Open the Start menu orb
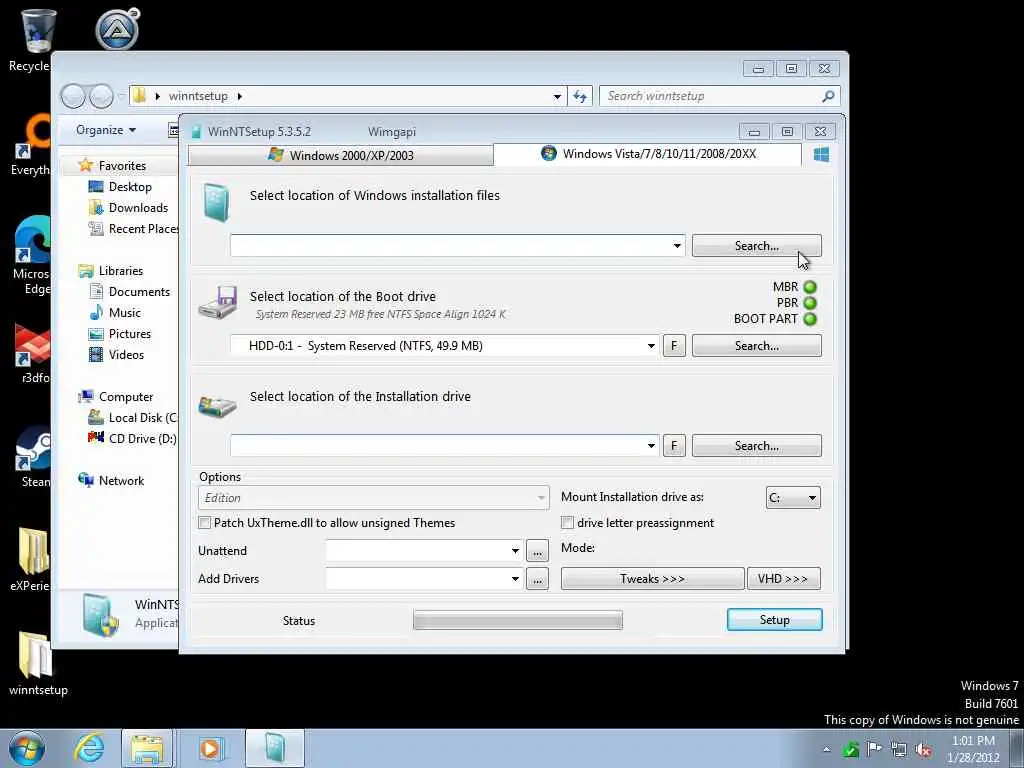 (27, 748)
